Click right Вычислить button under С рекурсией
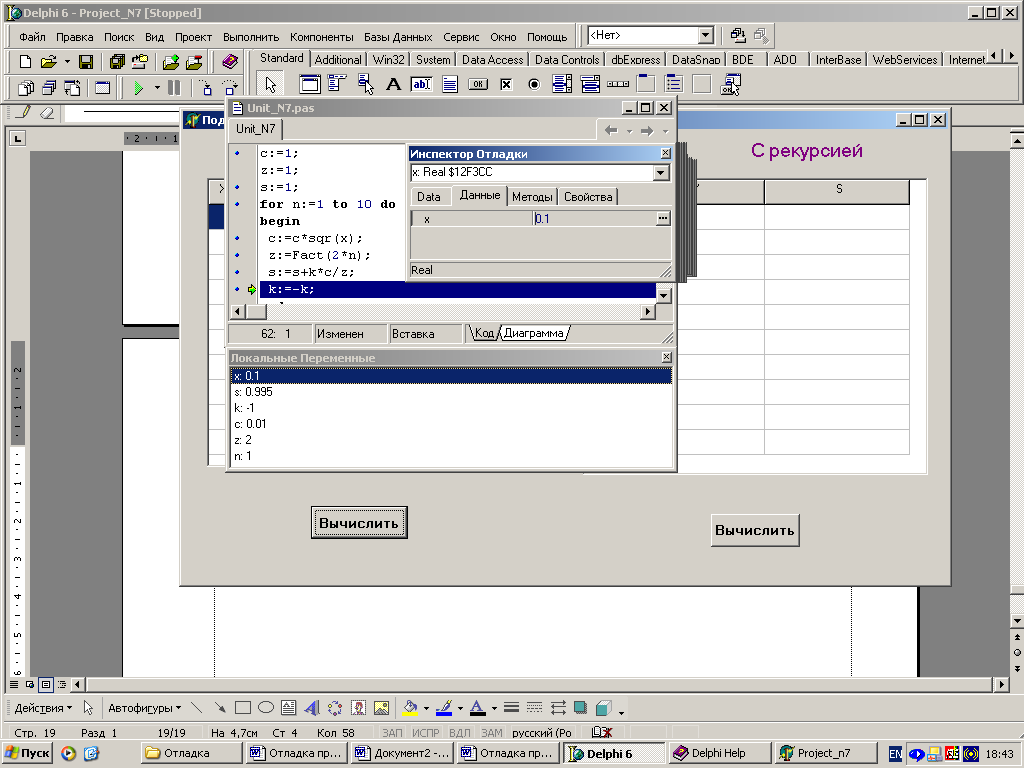 pyautogui.click(x=755, y=530)
